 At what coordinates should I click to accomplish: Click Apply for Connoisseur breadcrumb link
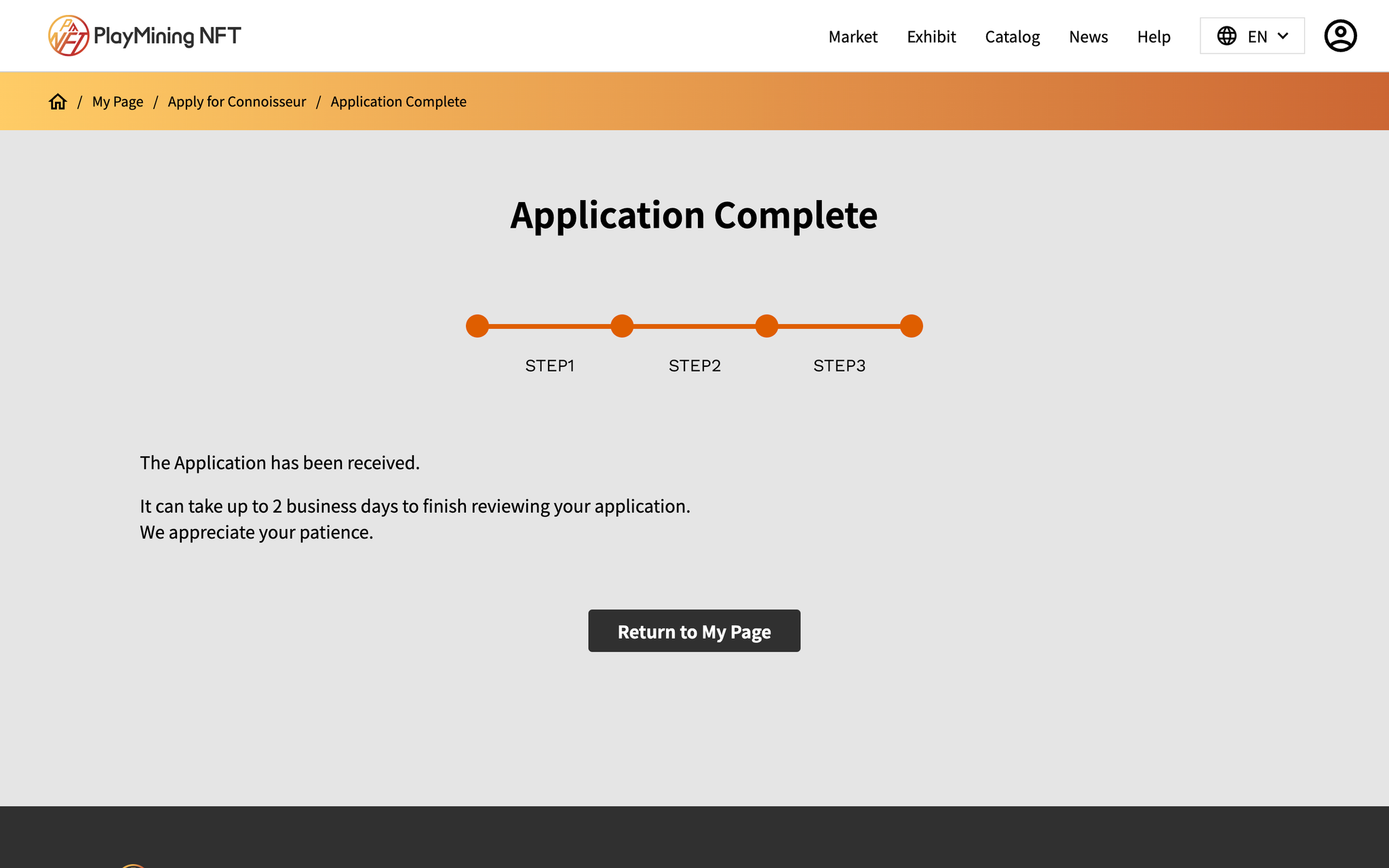(x=237, y=102)
